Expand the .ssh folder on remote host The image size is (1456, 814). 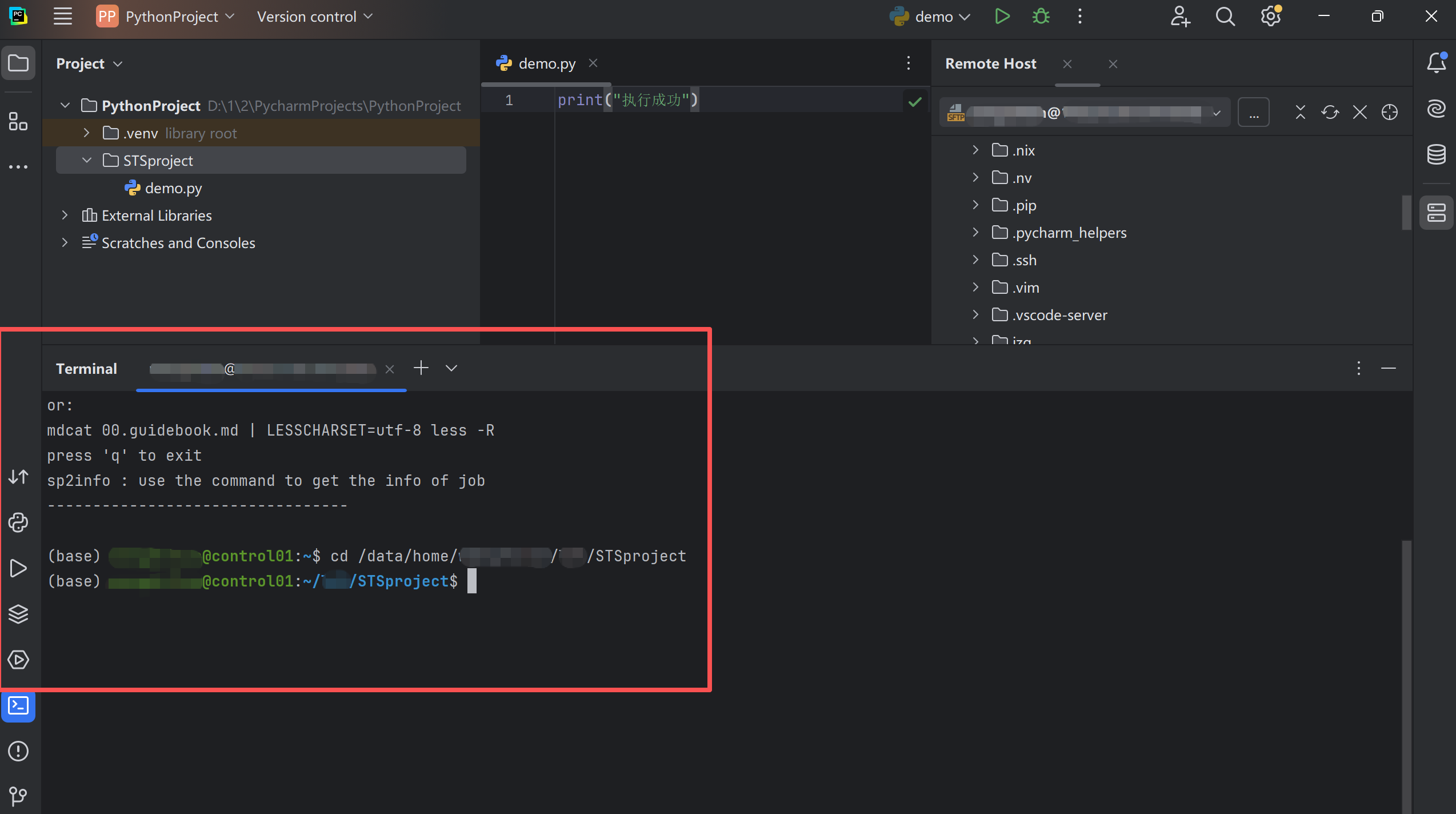coord(975,260)
